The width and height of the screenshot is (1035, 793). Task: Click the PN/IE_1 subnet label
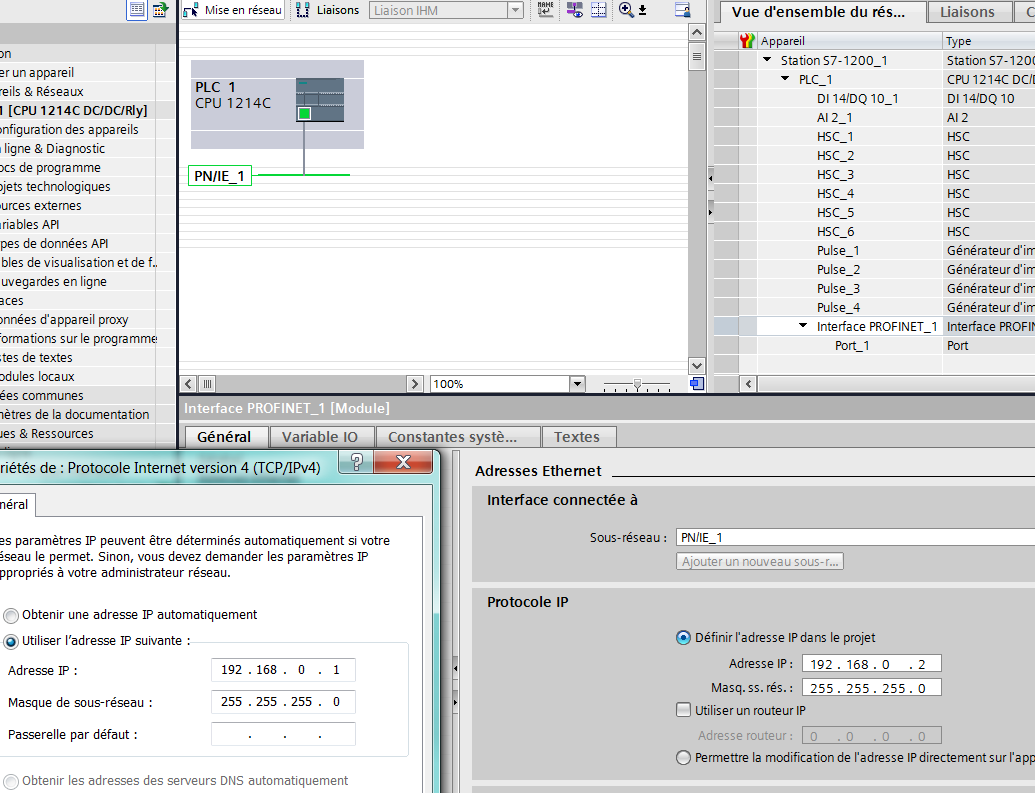click(x=219, y=176)
